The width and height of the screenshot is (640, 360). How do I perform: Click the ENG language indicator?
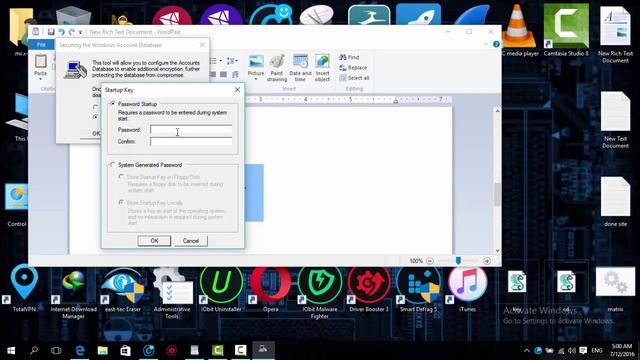597,351
